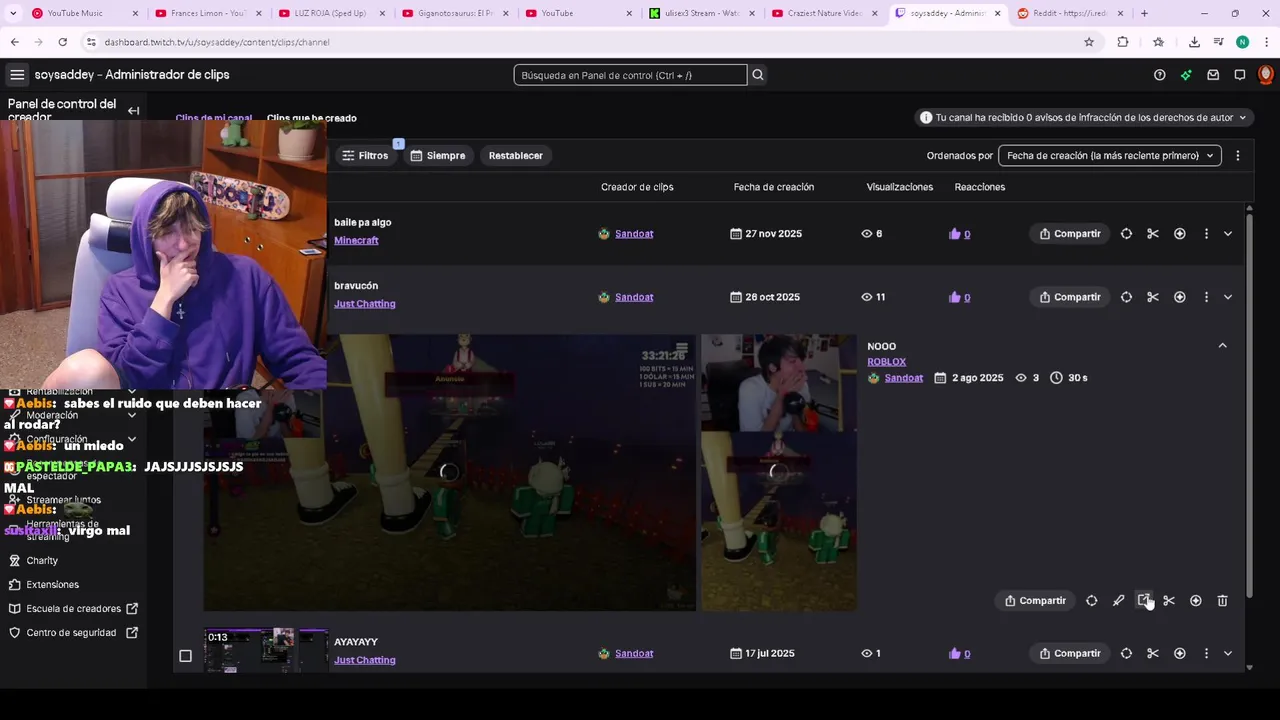Open scissors icon for AYAYAYY clip

point(1153,654)
